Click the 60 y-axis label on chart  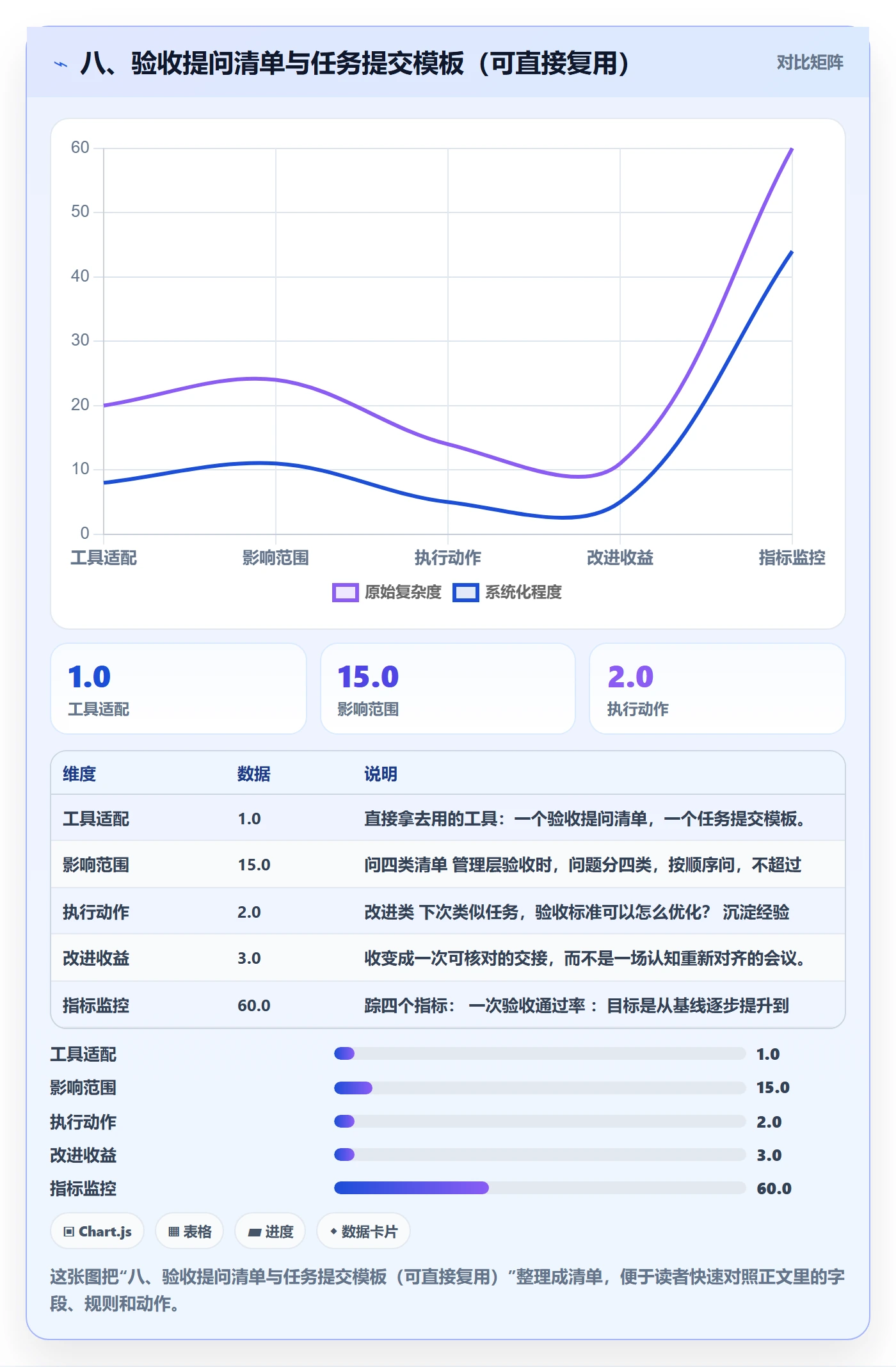click(80, 148)
